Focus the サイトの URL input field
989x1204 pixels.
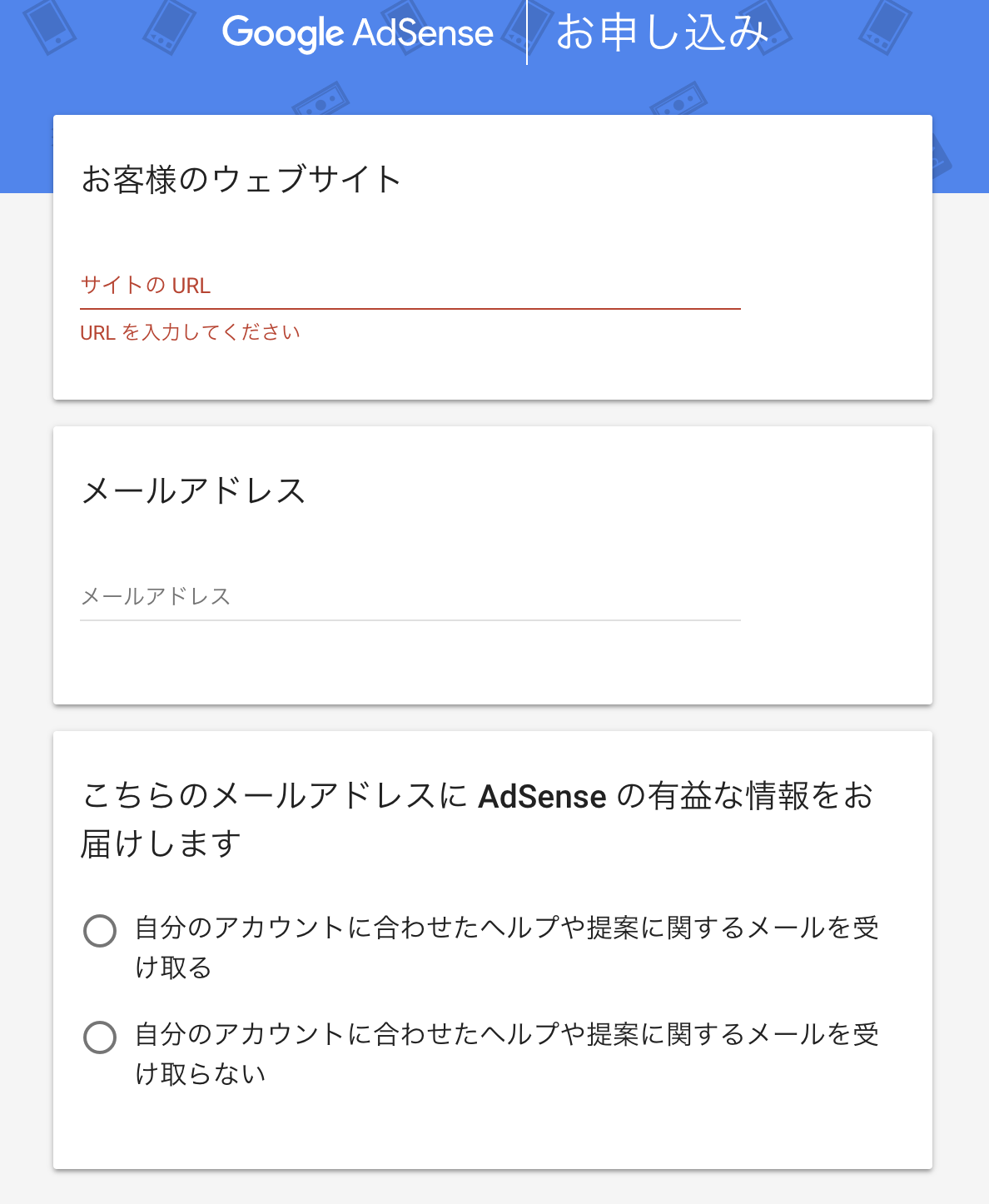410,286
